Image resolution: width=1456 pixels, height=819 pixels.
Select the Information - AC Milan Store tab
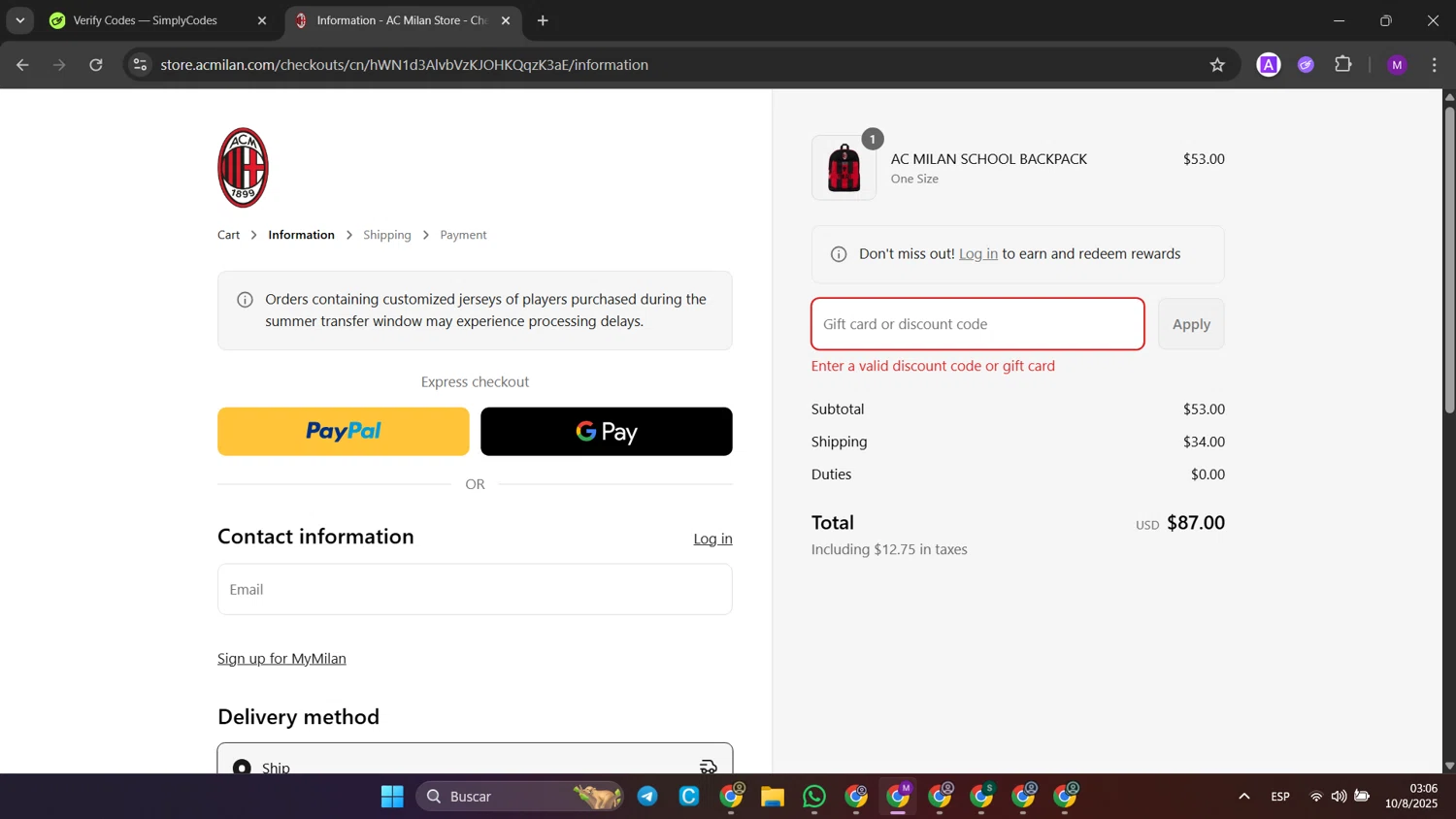click(403, 20)
